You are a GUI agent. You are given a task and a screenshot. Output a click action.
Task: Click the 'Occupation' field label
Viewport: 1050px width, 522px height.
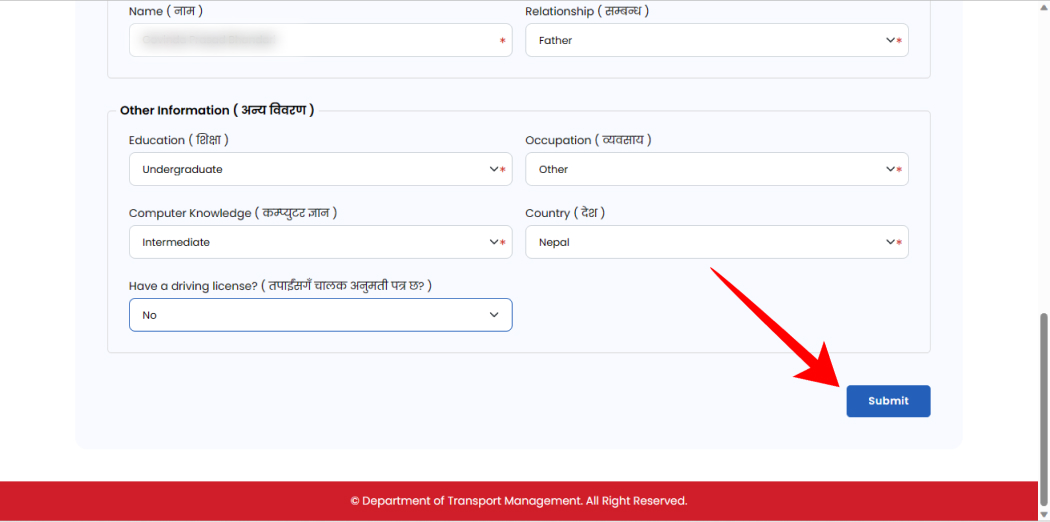click(x=588, y=140)
